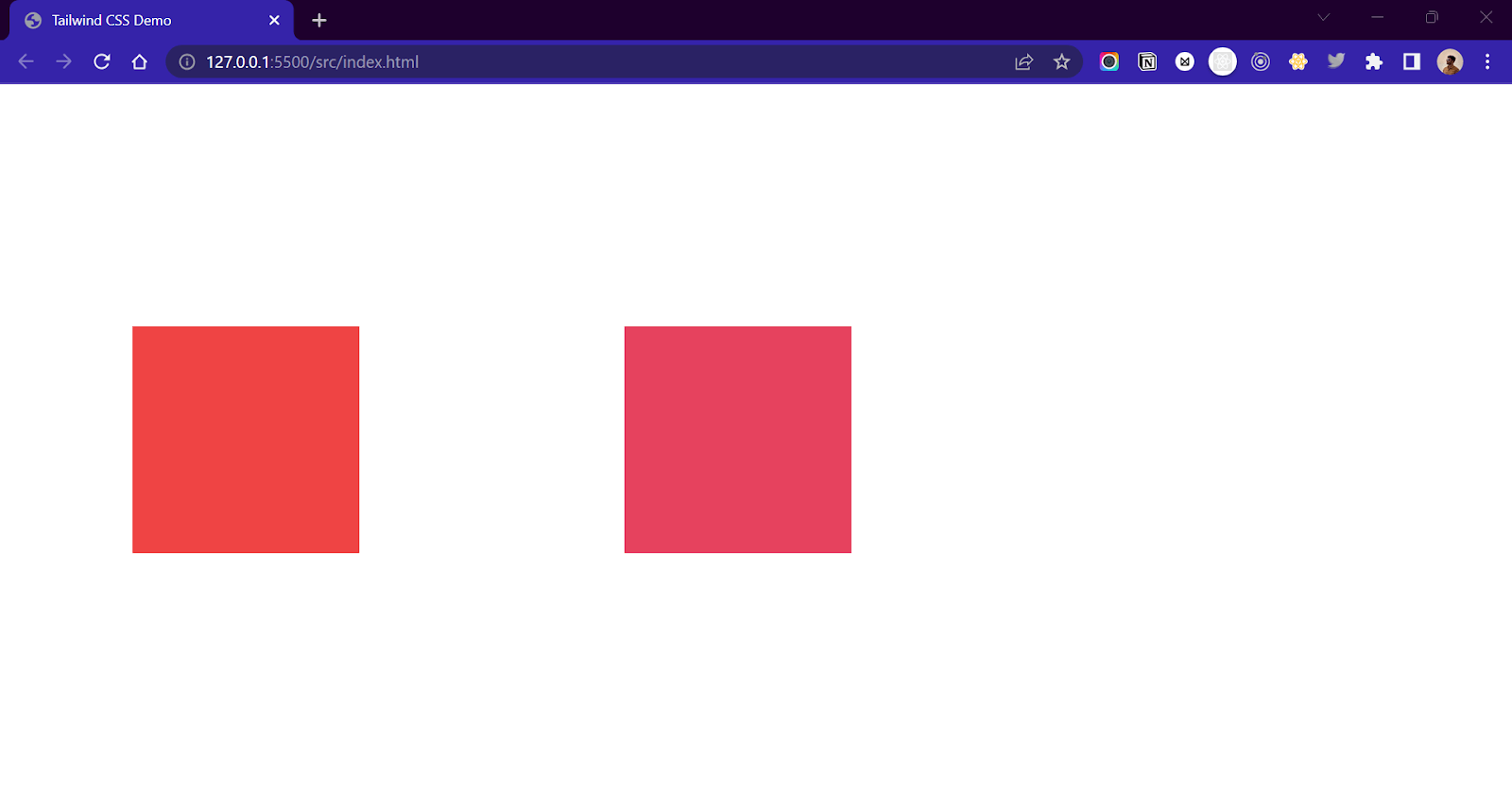The height and width of the screenshot is (792, 1512).
Task: Open the yellow atom extension
Action: click(x=1298, y=61)
